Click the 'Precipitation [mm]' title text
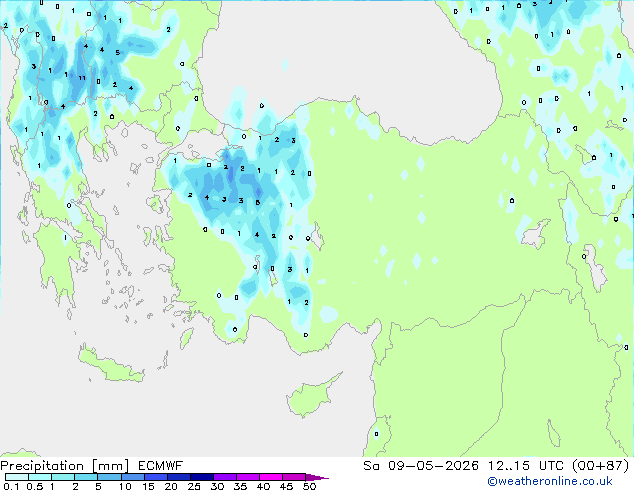634x490 pixels. [x=65, y=466]
